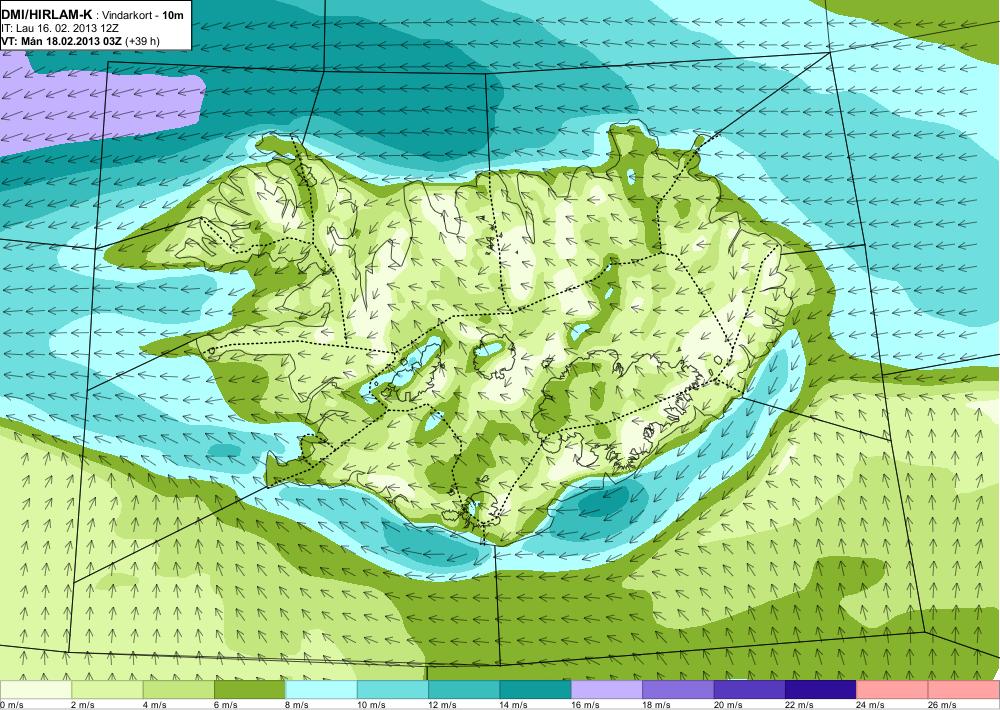Image resolution: width=1000 pixels, height=710 pixels.
Task: Click the legend swatch between 20 and 22 m/s
Action: point(750,690)
